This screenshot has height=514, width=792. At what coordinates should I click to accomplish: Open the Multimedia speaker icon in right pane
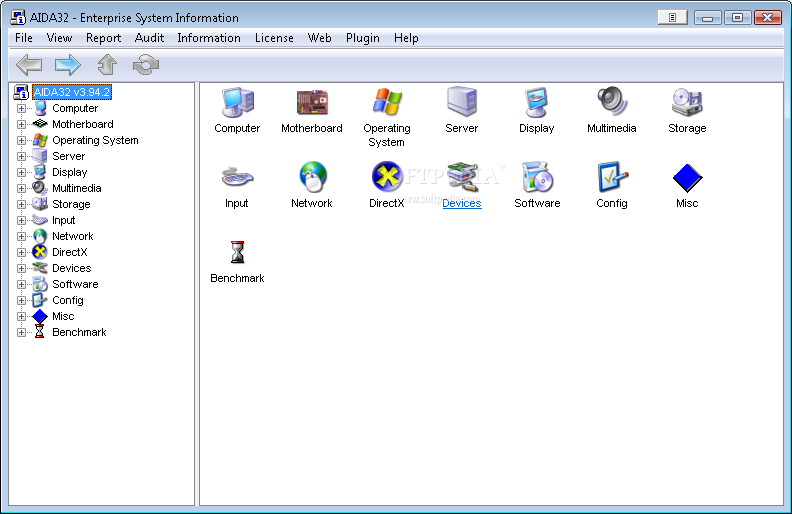tap(612, 101)
